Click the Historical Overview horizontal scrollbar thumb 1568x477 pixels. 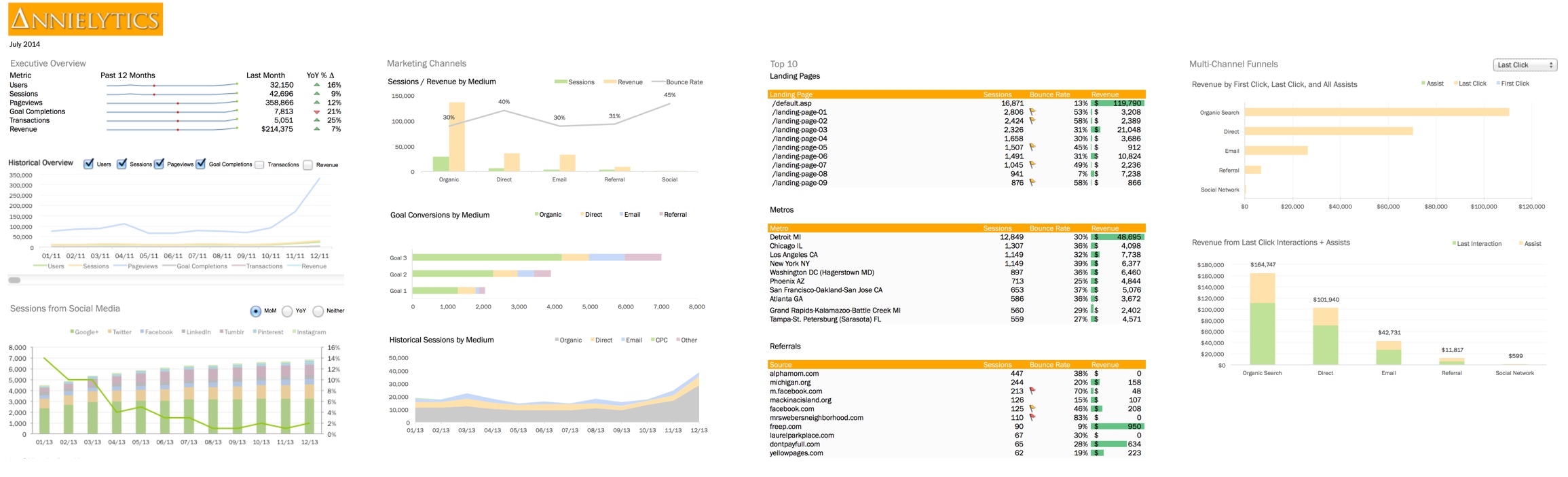[14, 280]
